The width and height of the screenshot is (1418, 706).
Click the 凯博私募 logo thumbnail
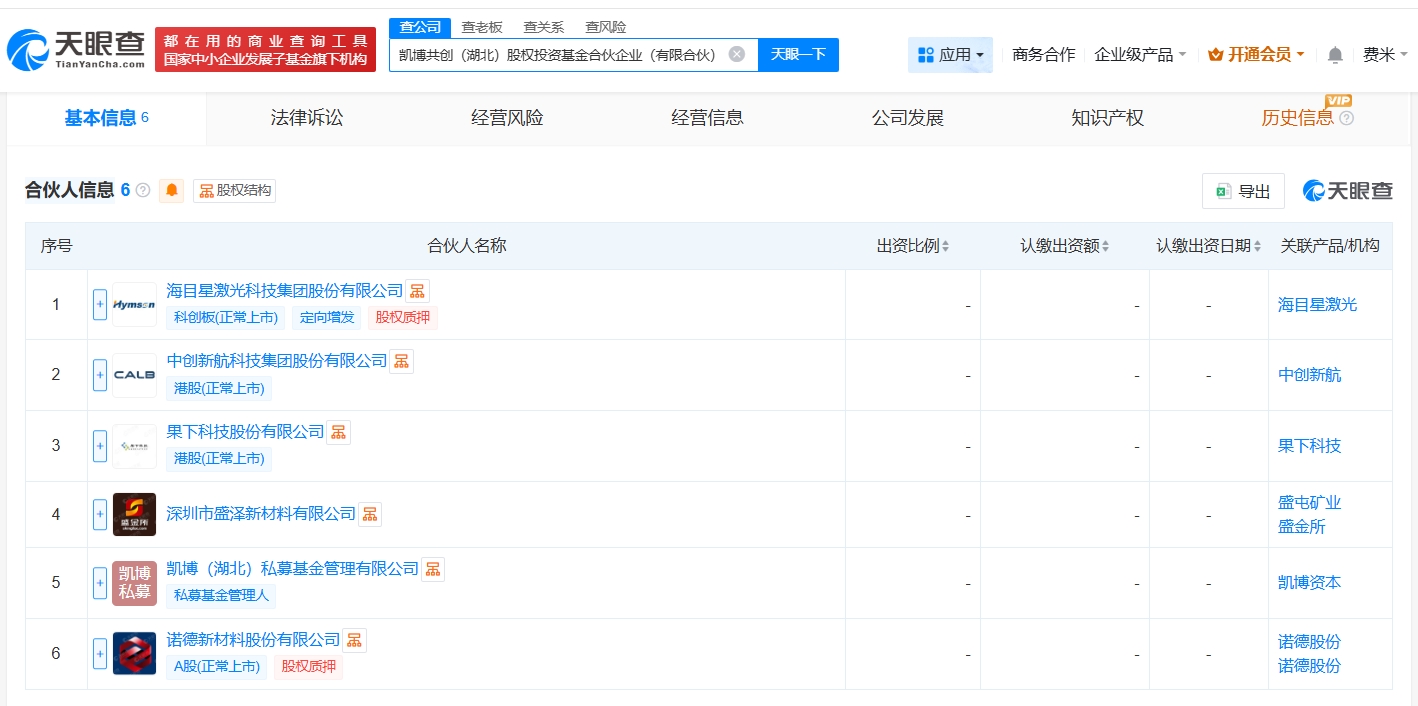(134, 583)
